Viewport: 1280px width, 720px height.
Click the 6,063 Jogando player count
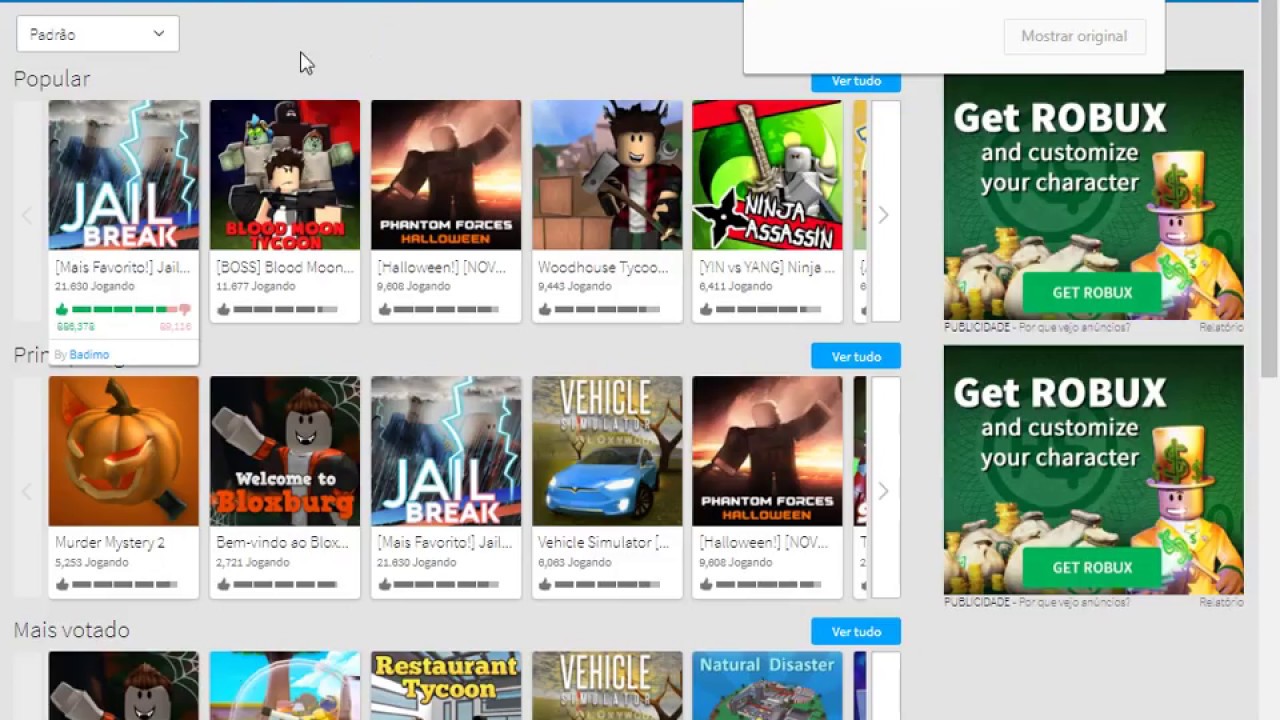575,562
